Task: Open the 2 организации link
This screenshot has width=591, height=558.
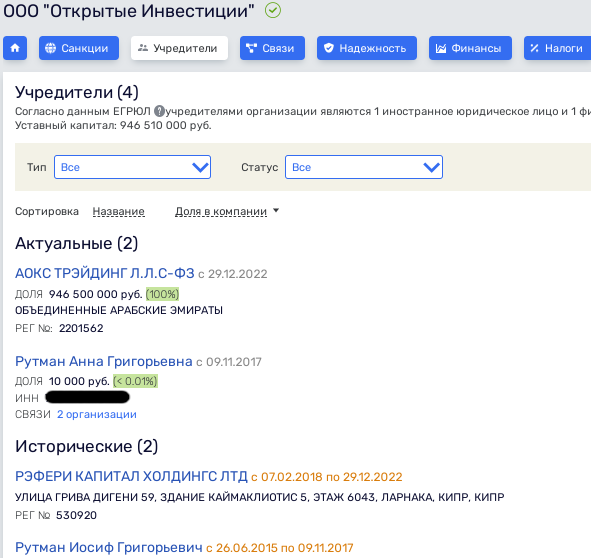Action: (97, 414)
